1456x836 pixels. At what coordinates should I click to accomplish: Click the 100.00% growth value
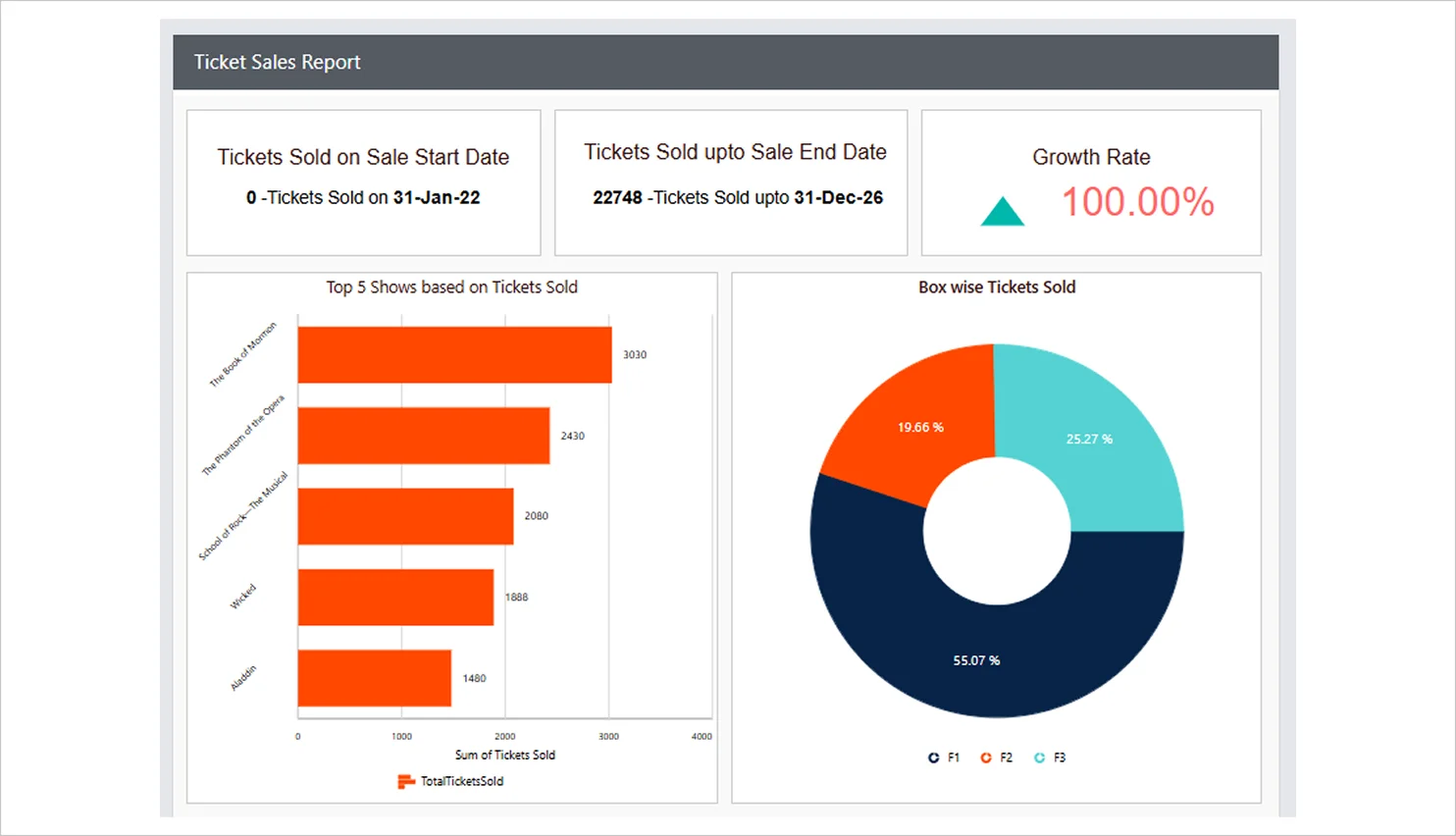(x=1138, y=202)
